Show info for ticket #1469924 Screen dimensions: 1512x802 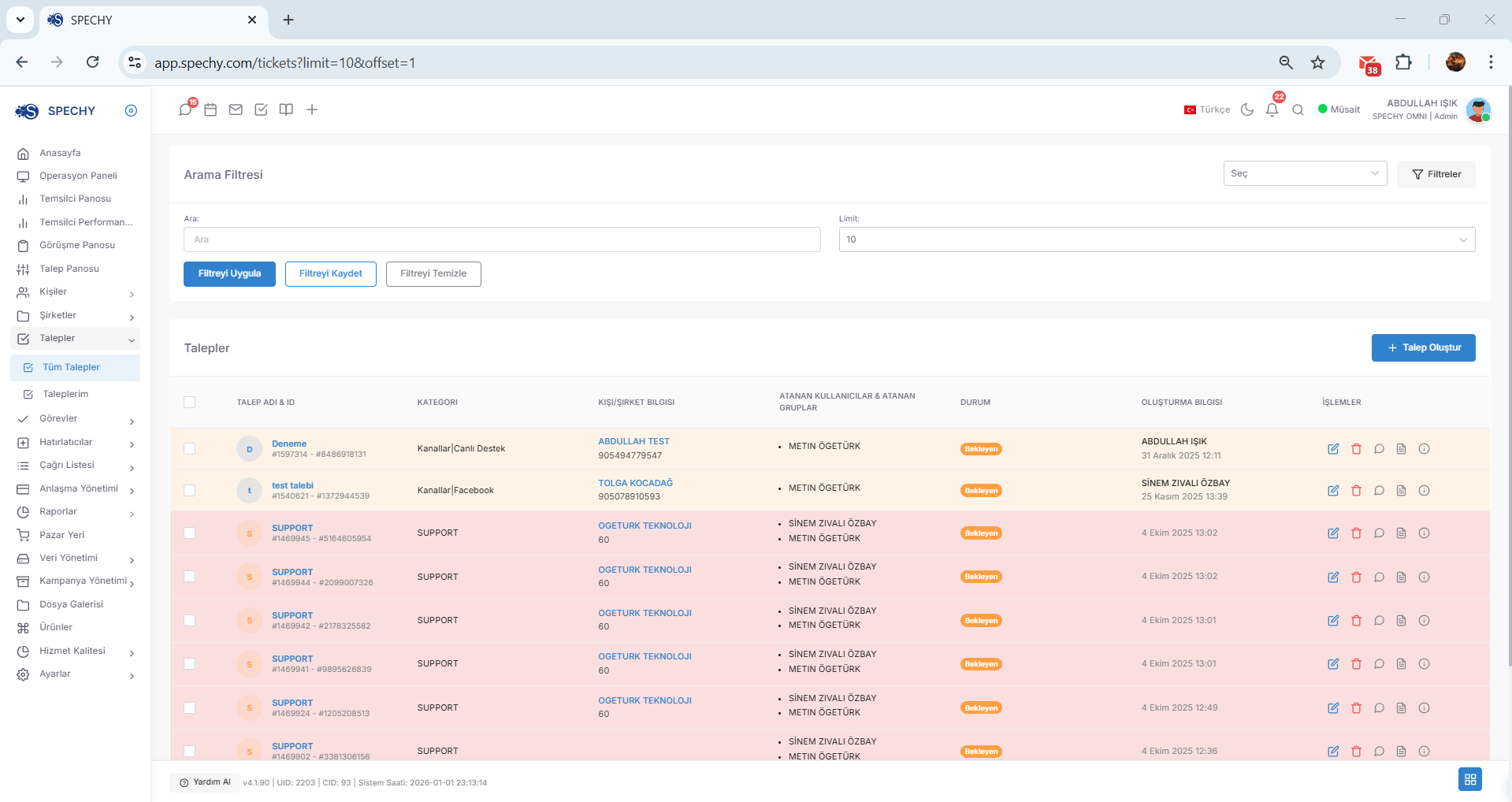[1424, 708]
